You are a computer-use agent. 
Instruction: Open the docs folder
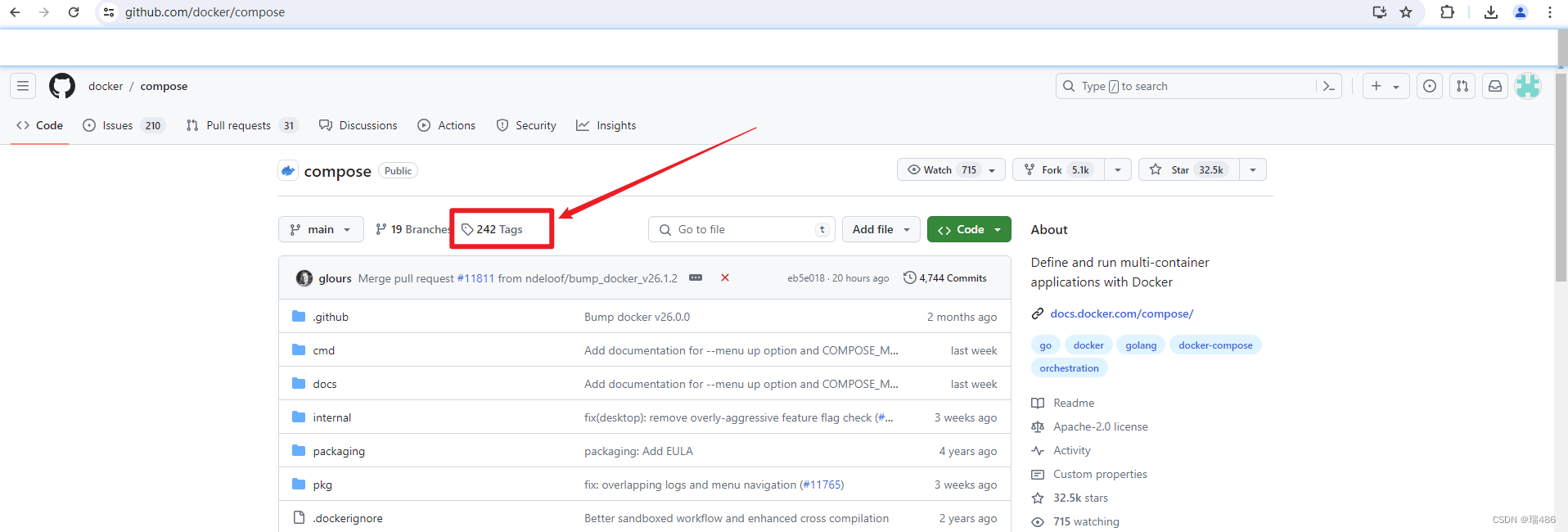[x=325, y=384]
